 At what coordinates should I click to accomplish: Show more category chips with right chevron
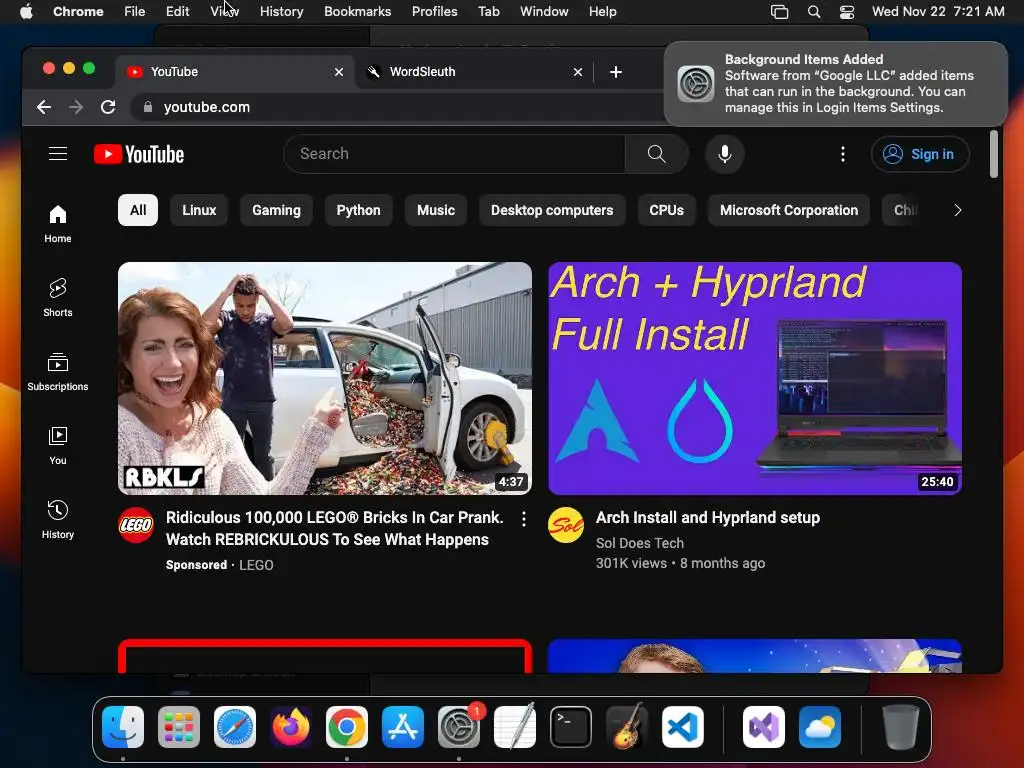click(x=957, y=210)
